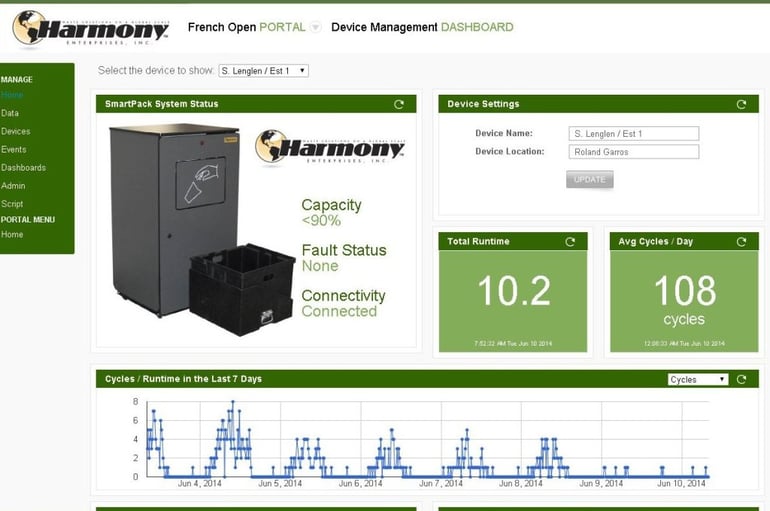Open Events from the sidebar menu
The width and height of the screenshot is (770, 511).
[14, 149]
